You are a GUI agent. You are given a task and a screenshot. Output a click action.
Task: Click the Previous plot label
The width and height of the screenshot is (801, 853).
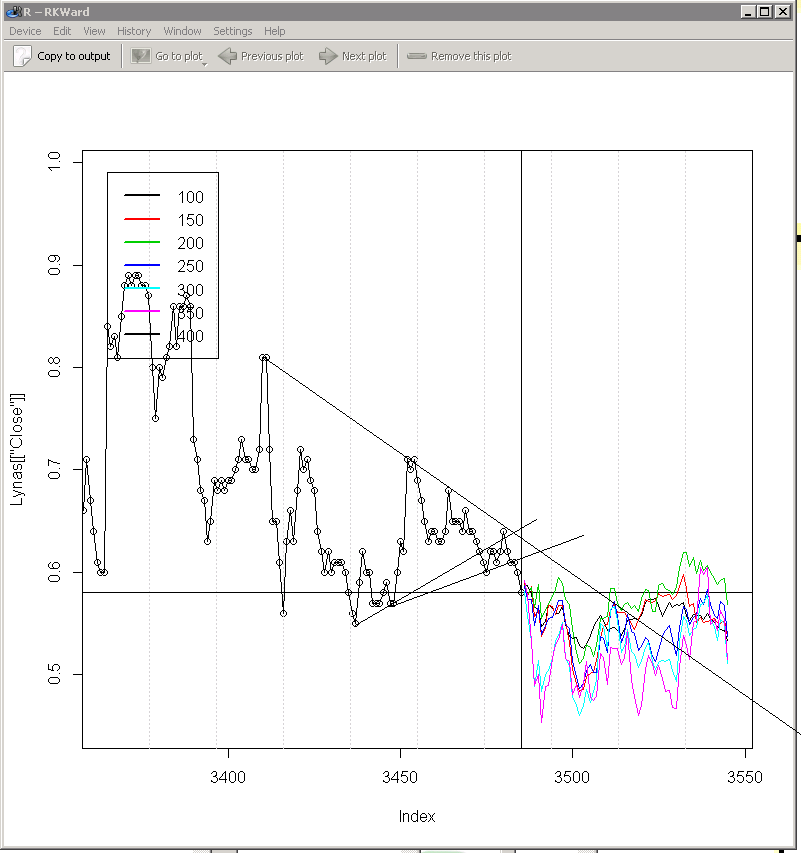(272, 56)
